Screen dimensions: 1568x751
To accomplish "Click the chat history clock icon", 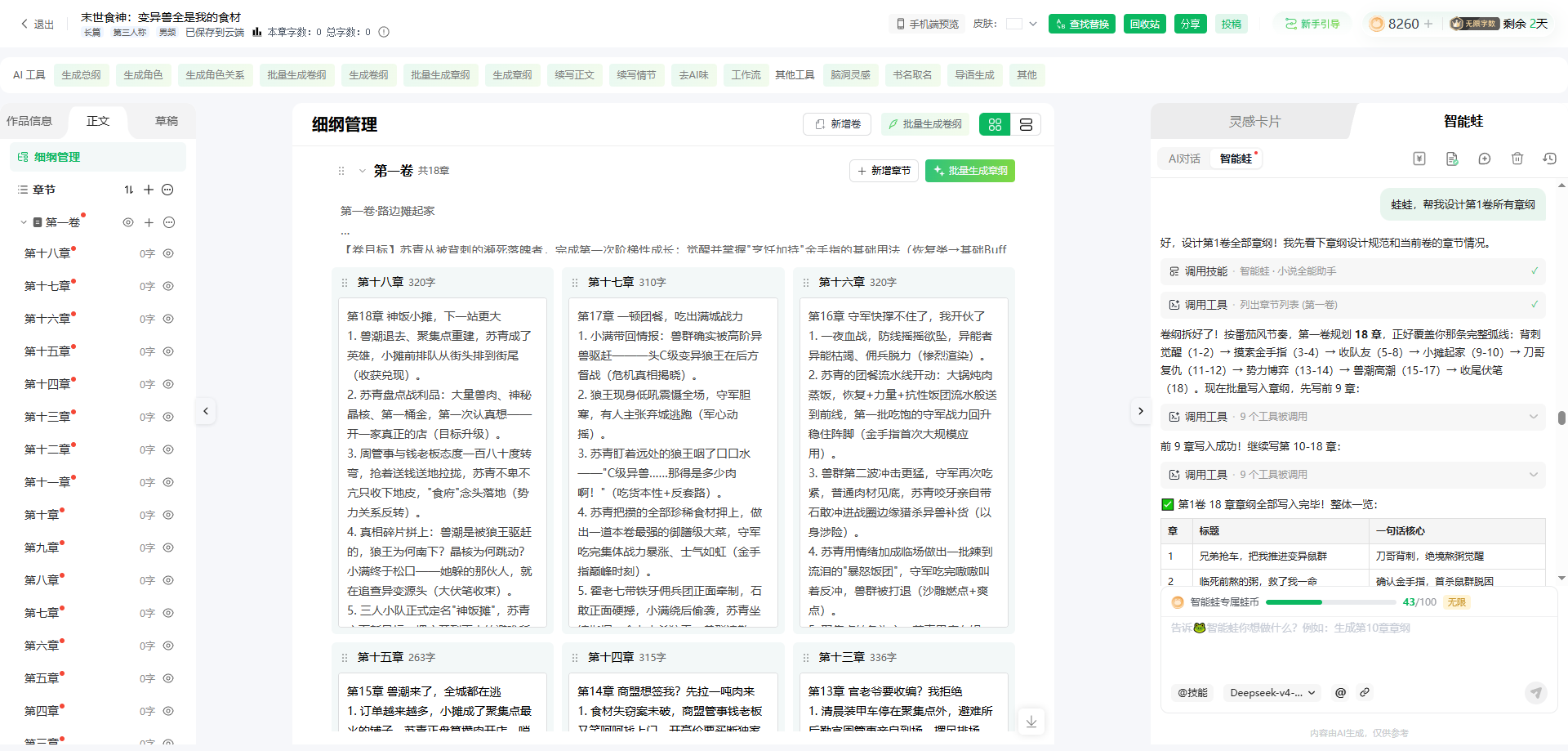I will click(x=1549, y=159).
